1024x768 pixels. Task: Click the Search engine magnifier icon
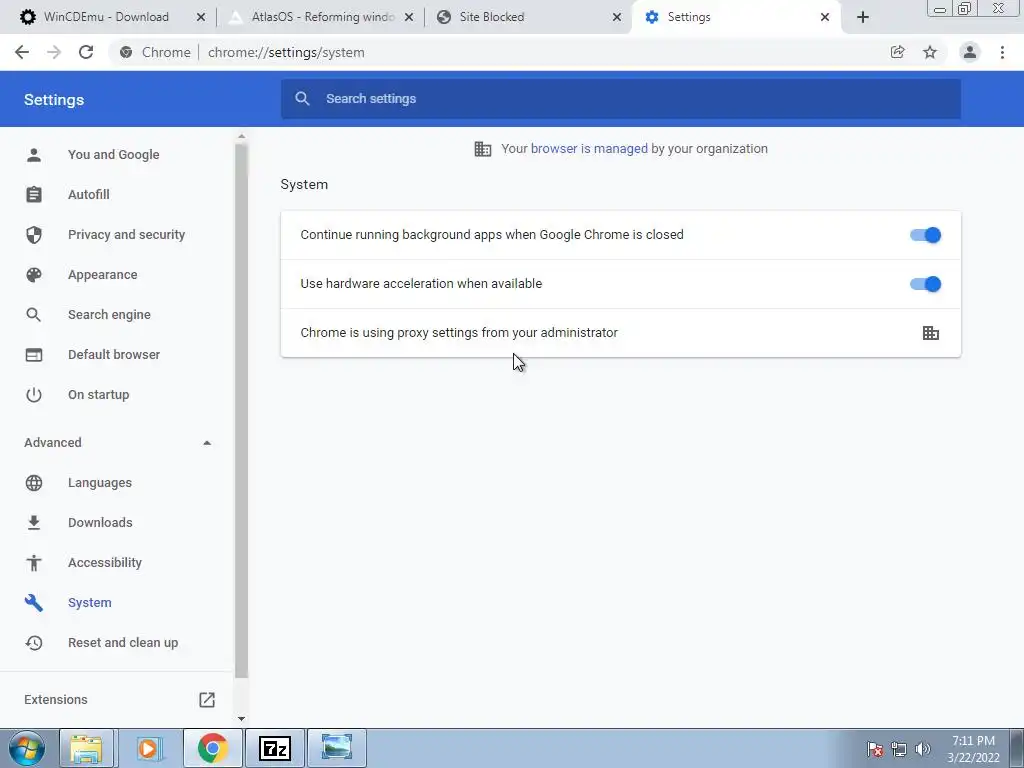(34, 315)
